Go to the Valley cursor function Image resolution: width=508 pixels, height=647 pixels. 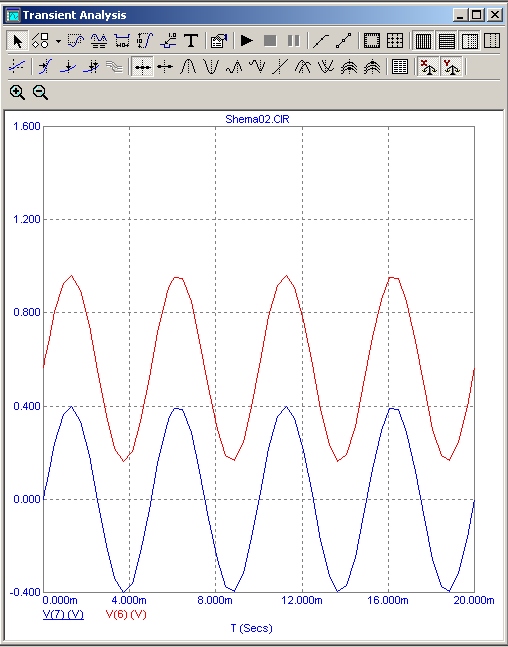tap(211, 66)
